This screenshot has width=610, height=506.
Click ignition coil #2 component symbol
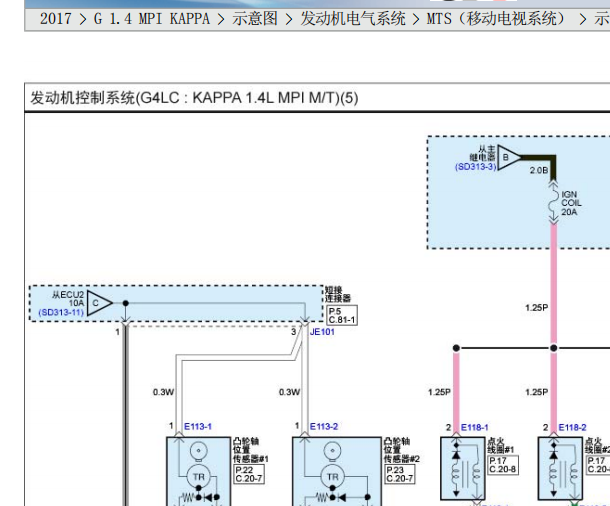point(560,468)
